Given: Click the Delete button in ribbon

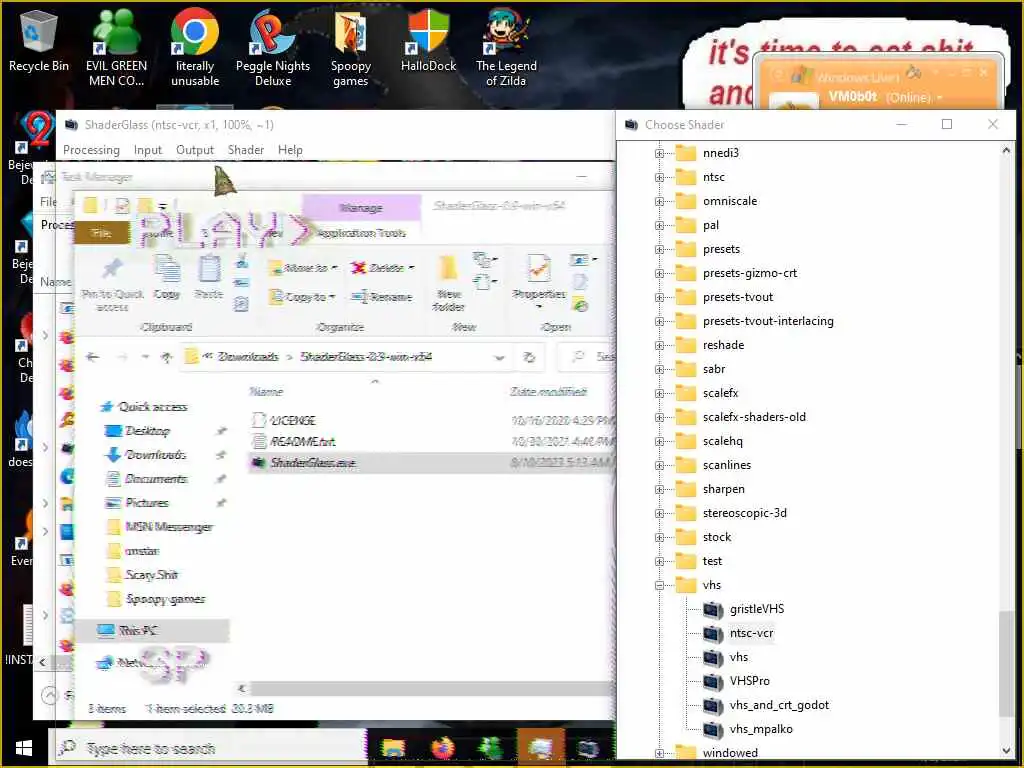Looking at the screenshot, I should (x=383, y=268).
